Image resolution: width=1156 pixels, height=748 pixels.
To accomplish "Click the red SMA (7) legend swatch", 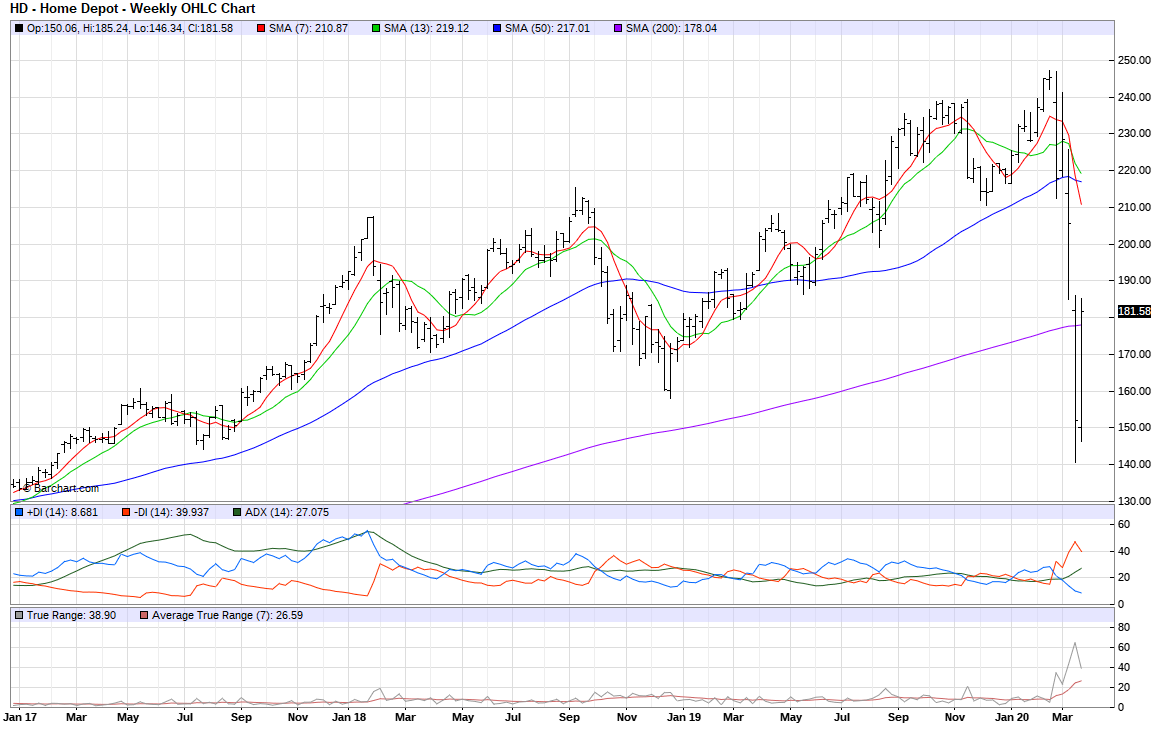I will [261, 28].
